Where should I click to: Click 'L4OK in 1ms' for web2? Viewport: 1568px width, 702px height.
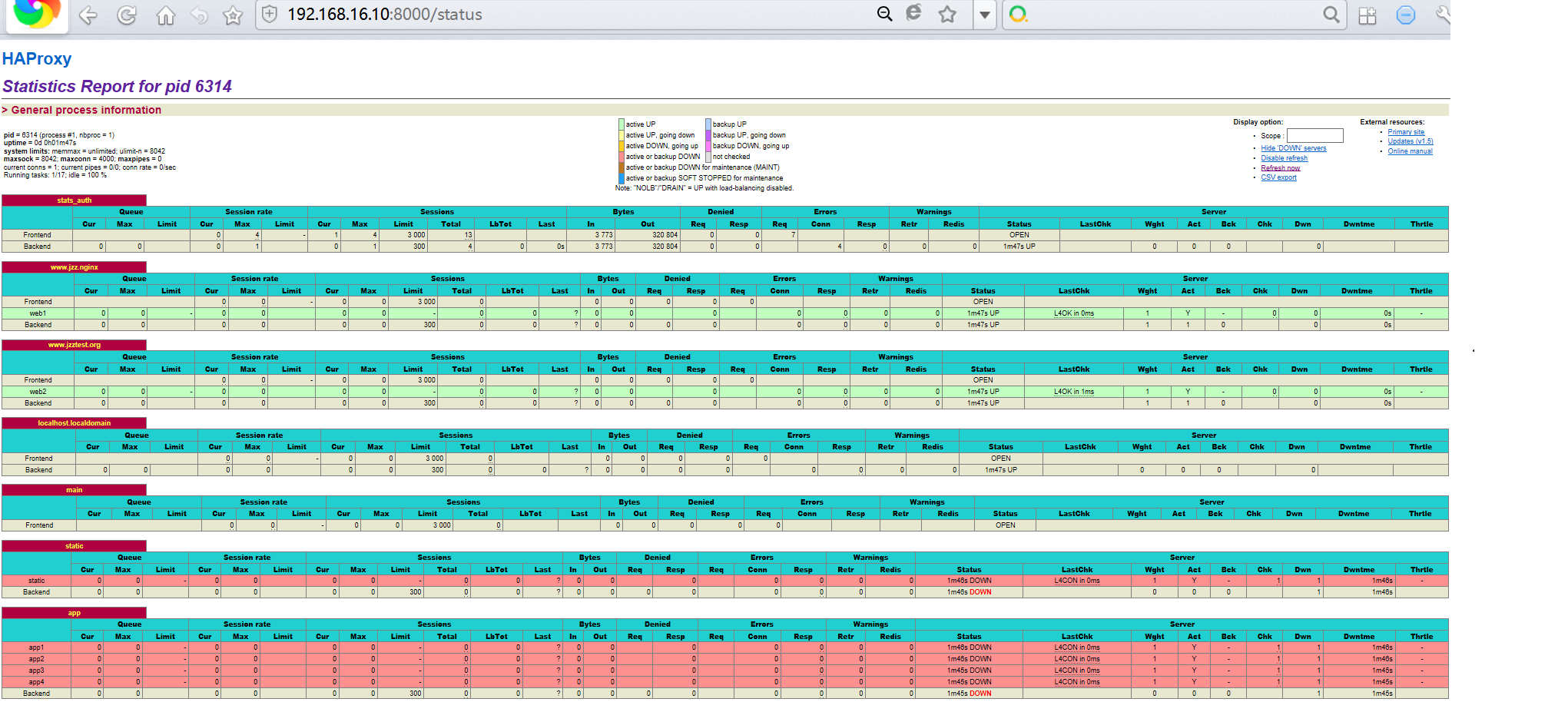point(1074,392)
